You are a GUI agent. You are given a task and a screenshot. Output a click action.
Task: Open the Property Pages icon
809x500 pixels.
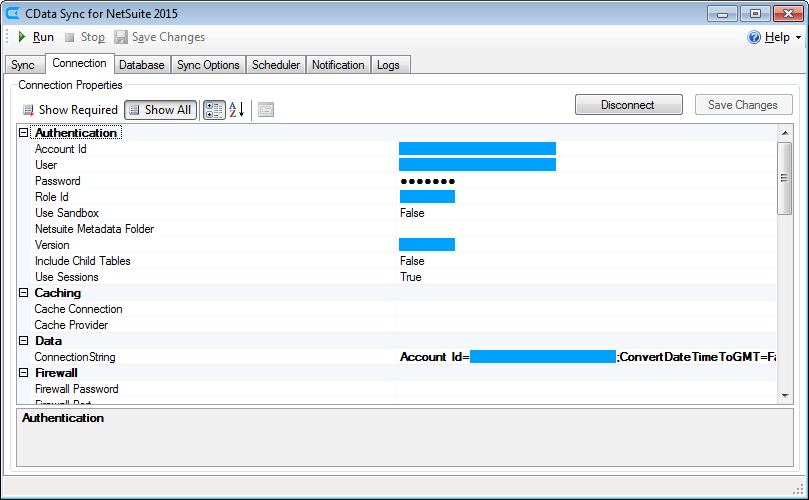[266, 110]
